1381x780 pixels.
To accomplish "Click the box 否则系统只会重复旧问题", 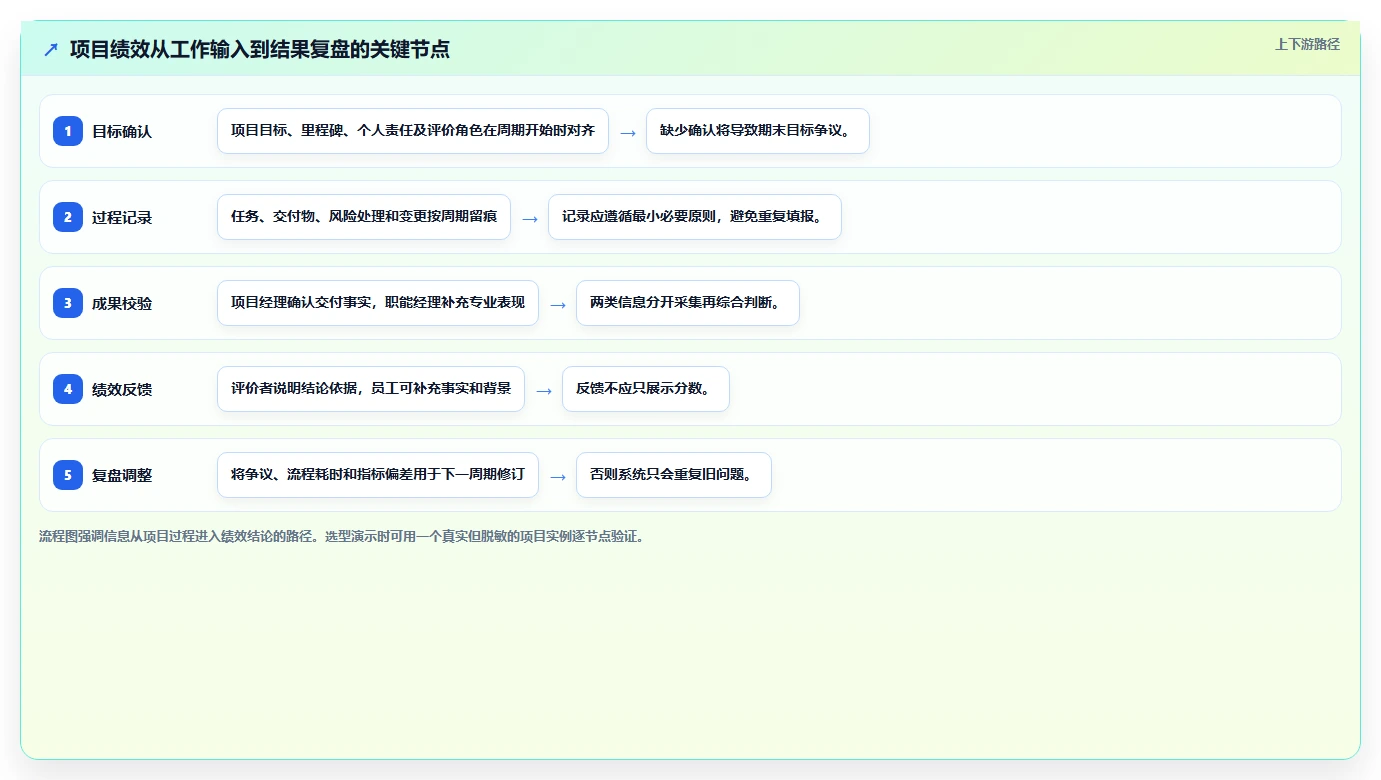I will pyautogui.click(x=674, y=475).
